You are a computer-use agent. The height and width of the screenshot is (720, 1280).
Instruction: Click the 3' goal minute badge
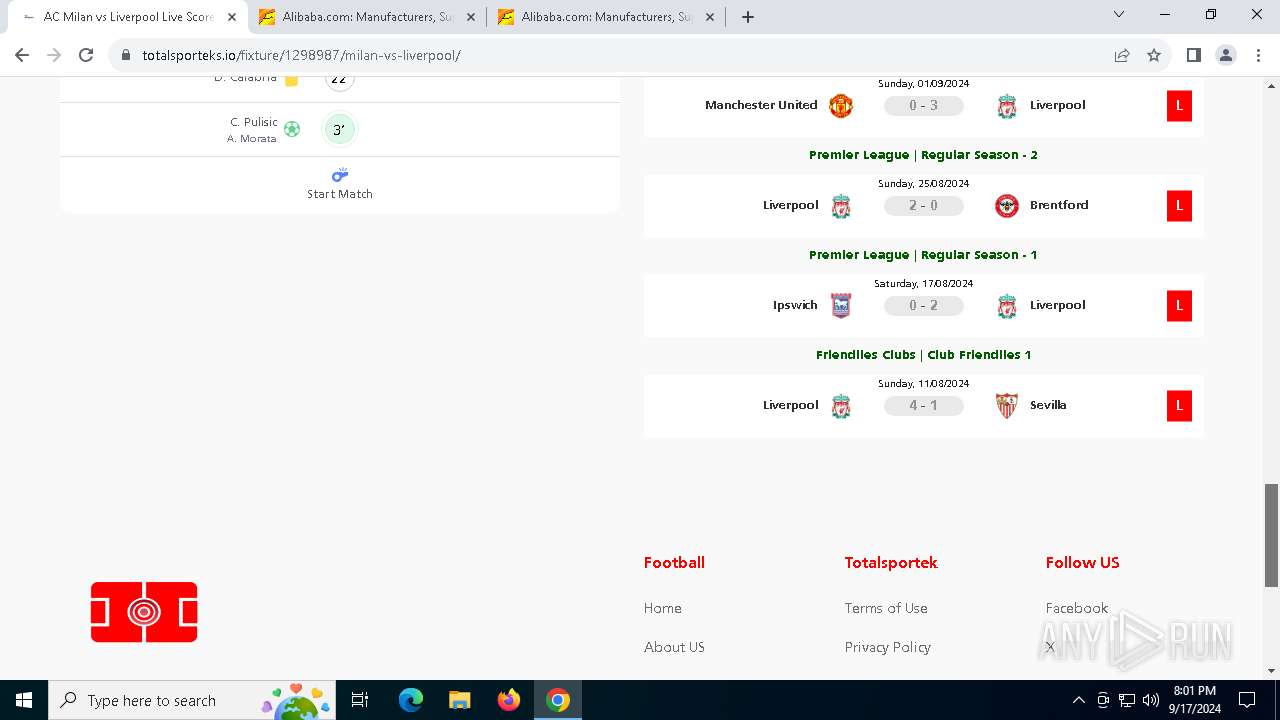pos(339,129)
